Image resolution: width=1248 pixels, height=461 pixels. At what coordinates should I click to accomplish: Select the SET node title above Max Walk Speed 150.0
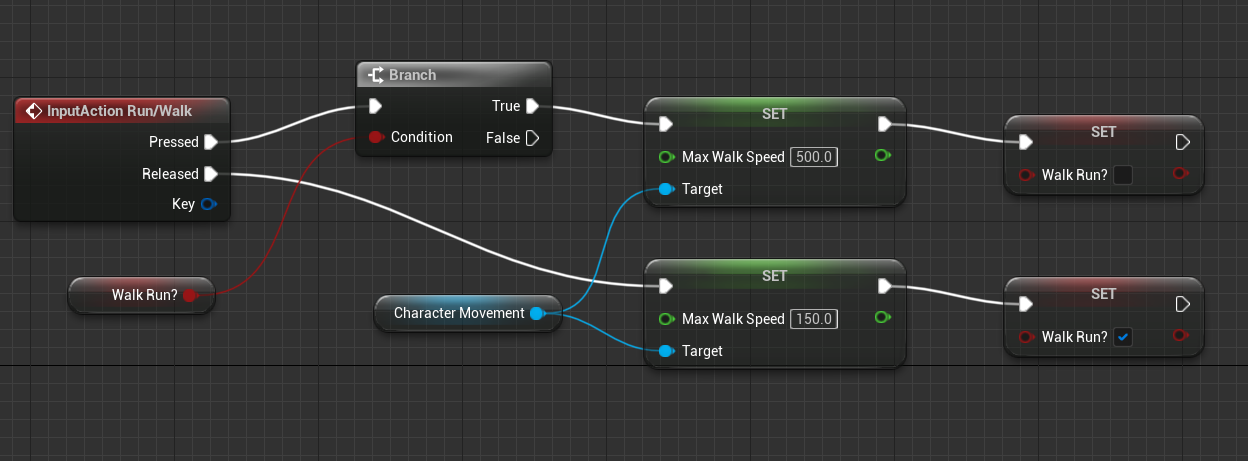coord(775,275)
